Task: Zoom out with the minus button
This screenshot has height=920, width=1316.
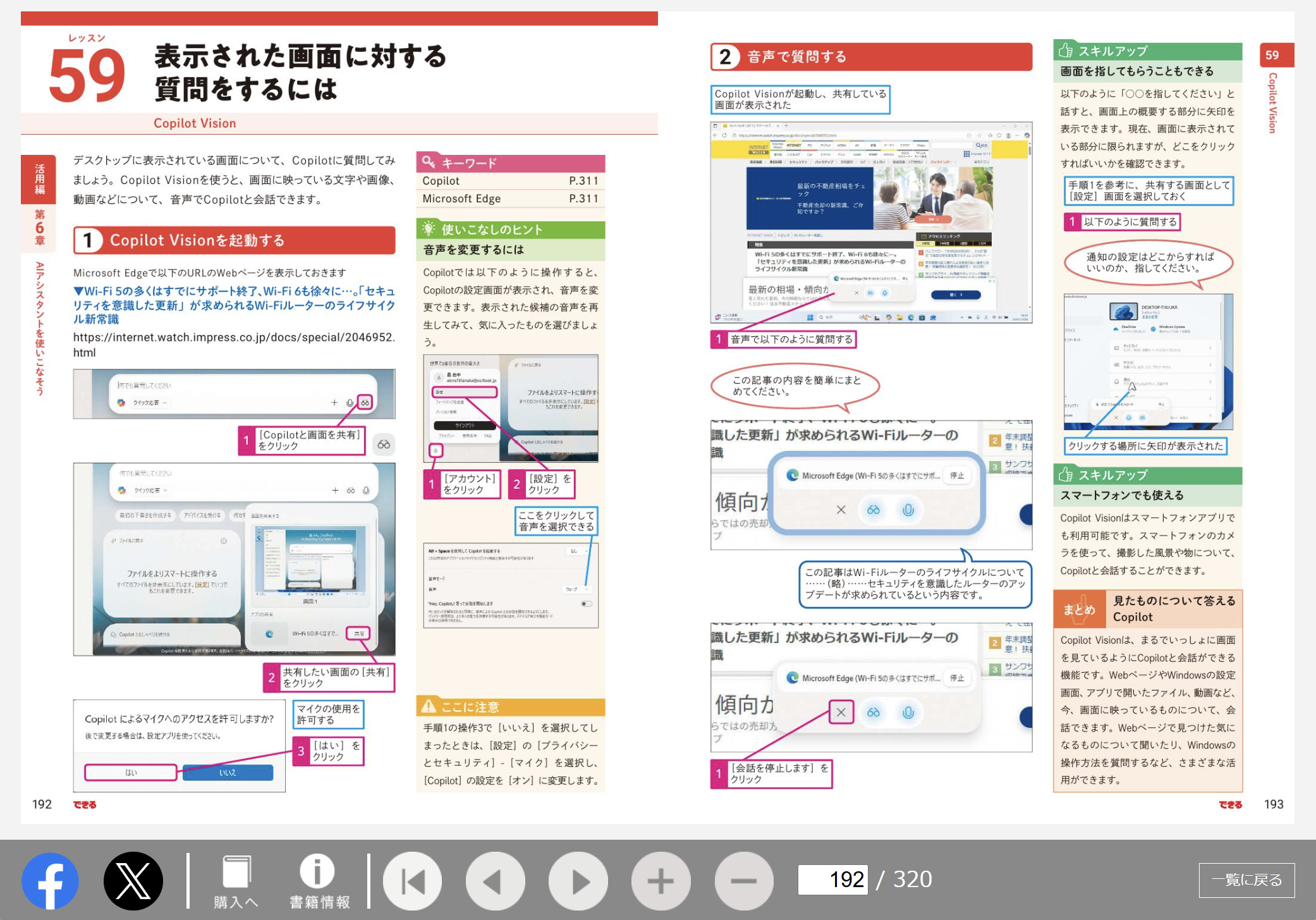Action: point(743,881)
